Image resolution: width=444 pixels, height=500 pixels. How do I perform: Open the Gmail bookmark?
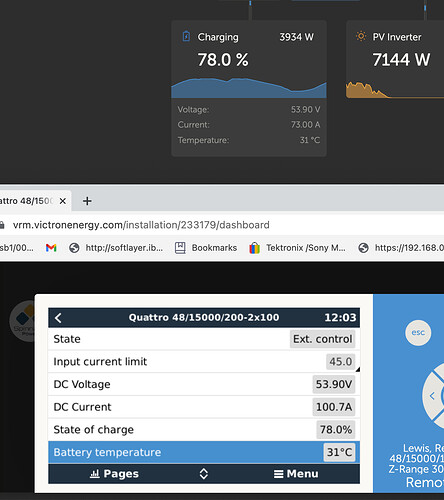(x=51, y=248)
